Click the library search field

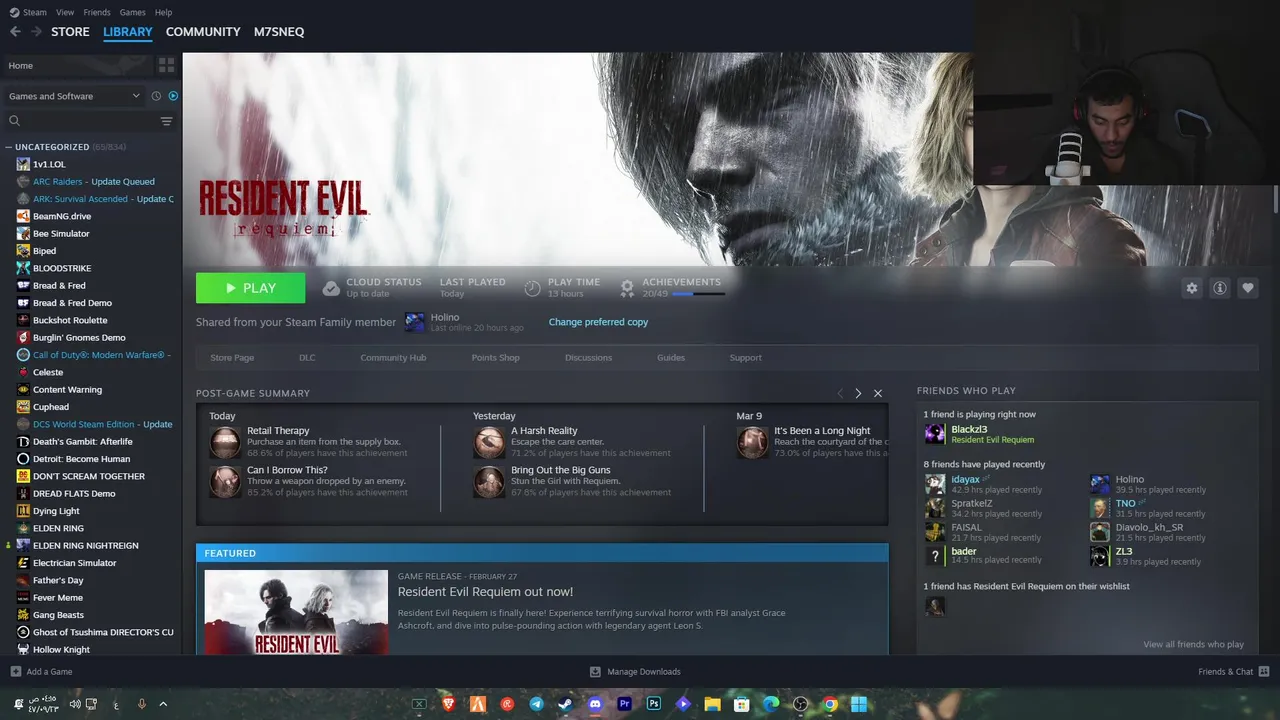(x=80, y=121)
